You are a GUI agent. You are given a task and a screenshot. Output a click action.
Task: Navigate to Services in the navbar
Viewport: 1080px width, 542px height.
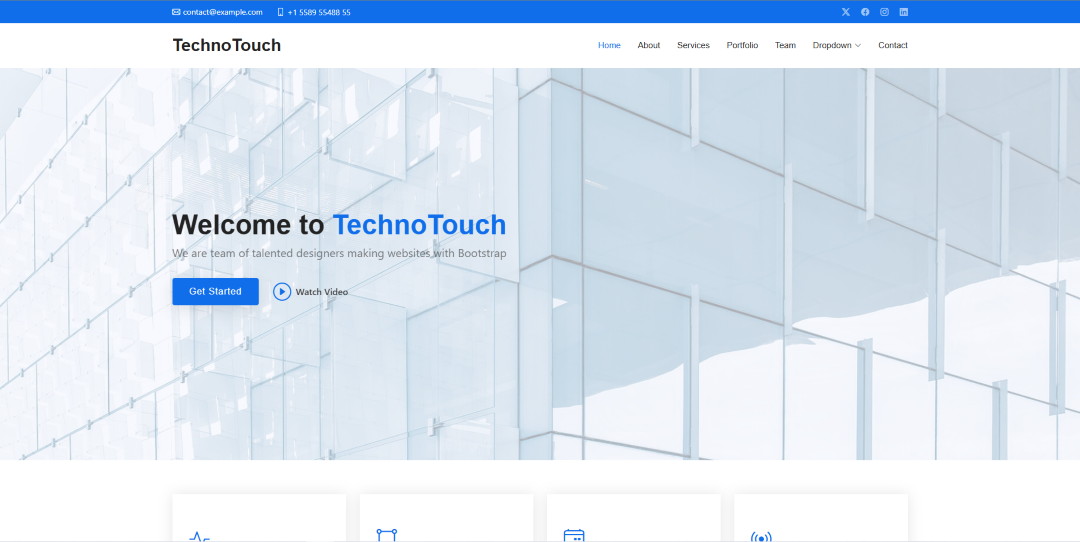[693, 45]
